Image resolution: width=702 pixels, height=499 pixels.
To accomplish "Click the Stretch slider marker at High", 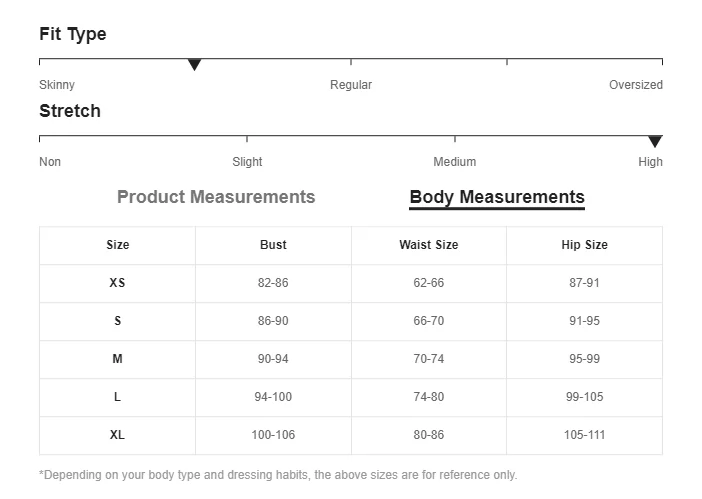I will coord(655,142).
